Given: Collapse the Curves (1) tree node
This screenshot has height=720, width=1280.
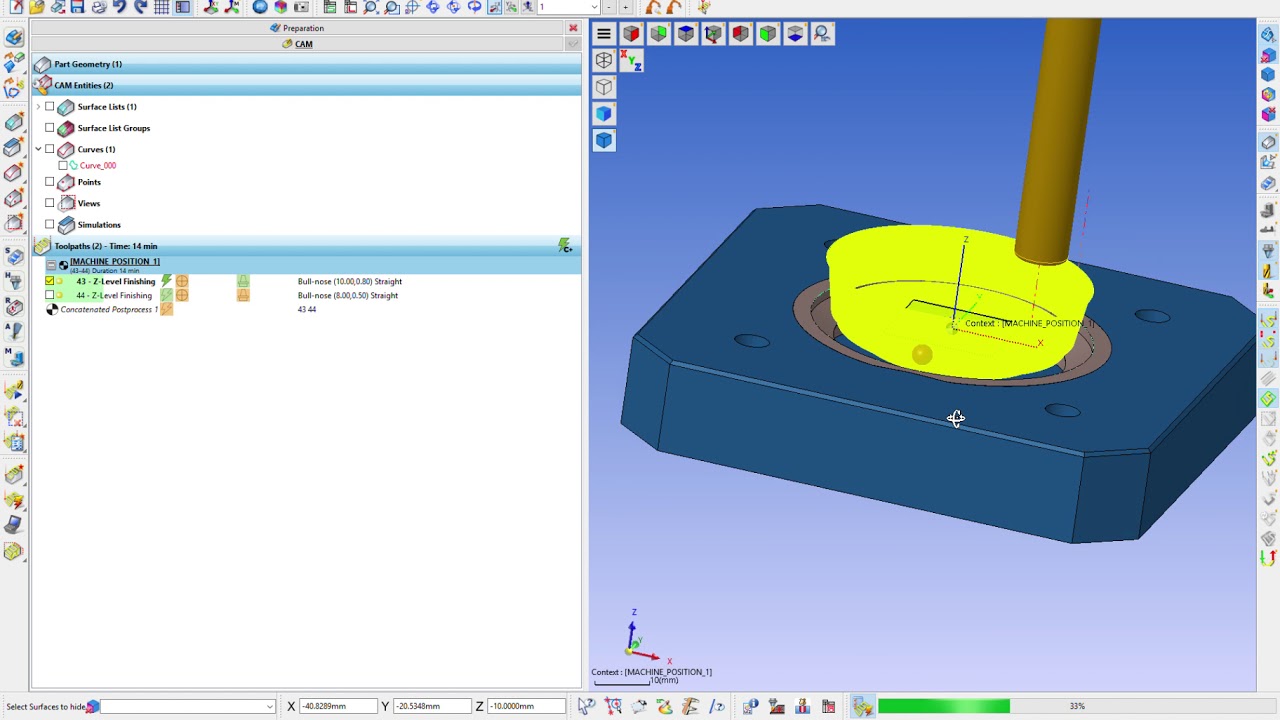Looking at the screenshot, I should (38, 149).
